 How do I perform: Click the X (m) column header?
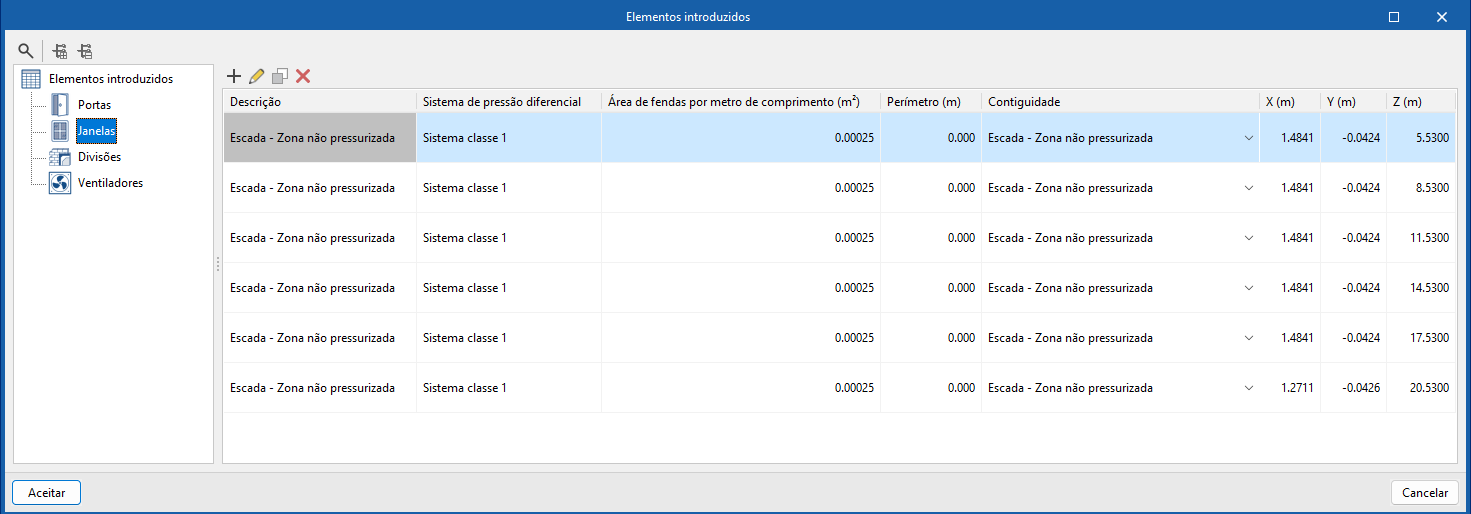point(1289,102)
